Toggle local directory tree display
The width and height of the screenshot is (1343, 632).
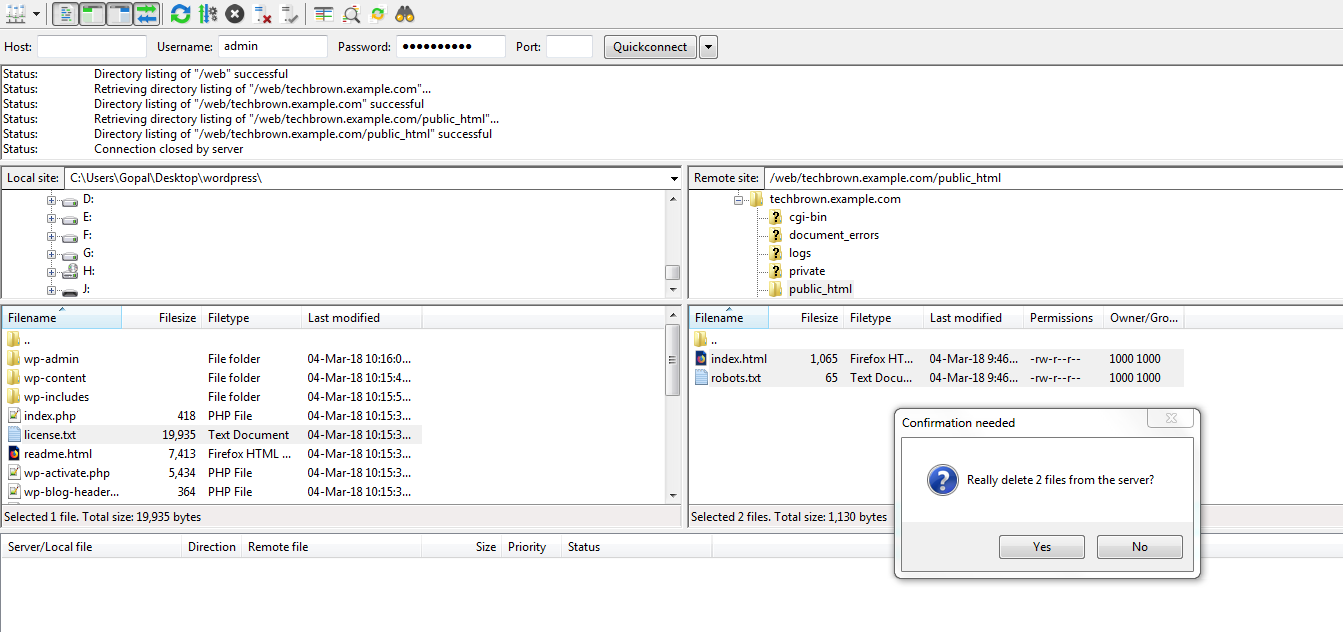[x=92, y=14]
